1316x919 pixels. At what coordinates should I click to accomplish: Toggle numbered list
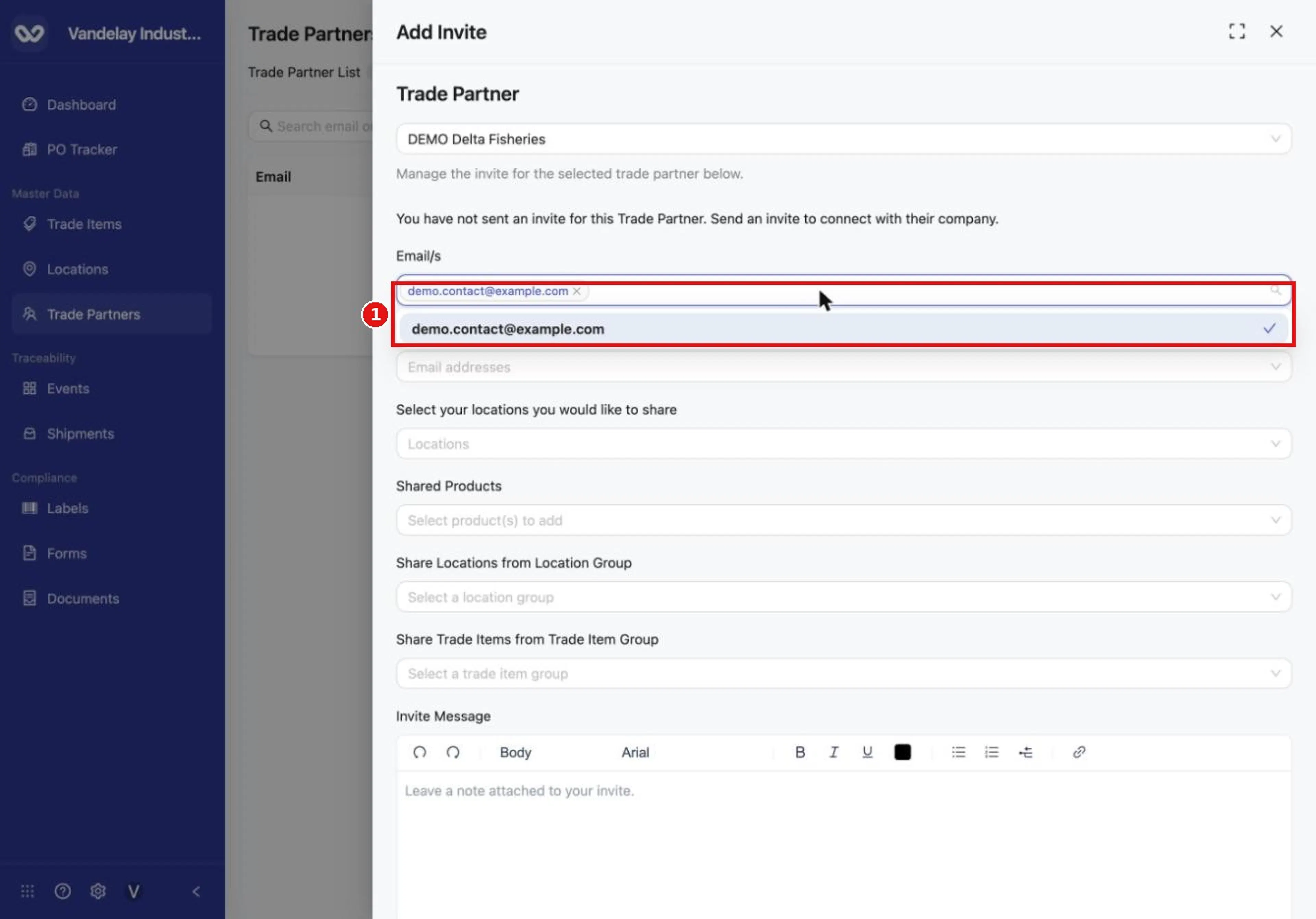[x=991, y=752]
